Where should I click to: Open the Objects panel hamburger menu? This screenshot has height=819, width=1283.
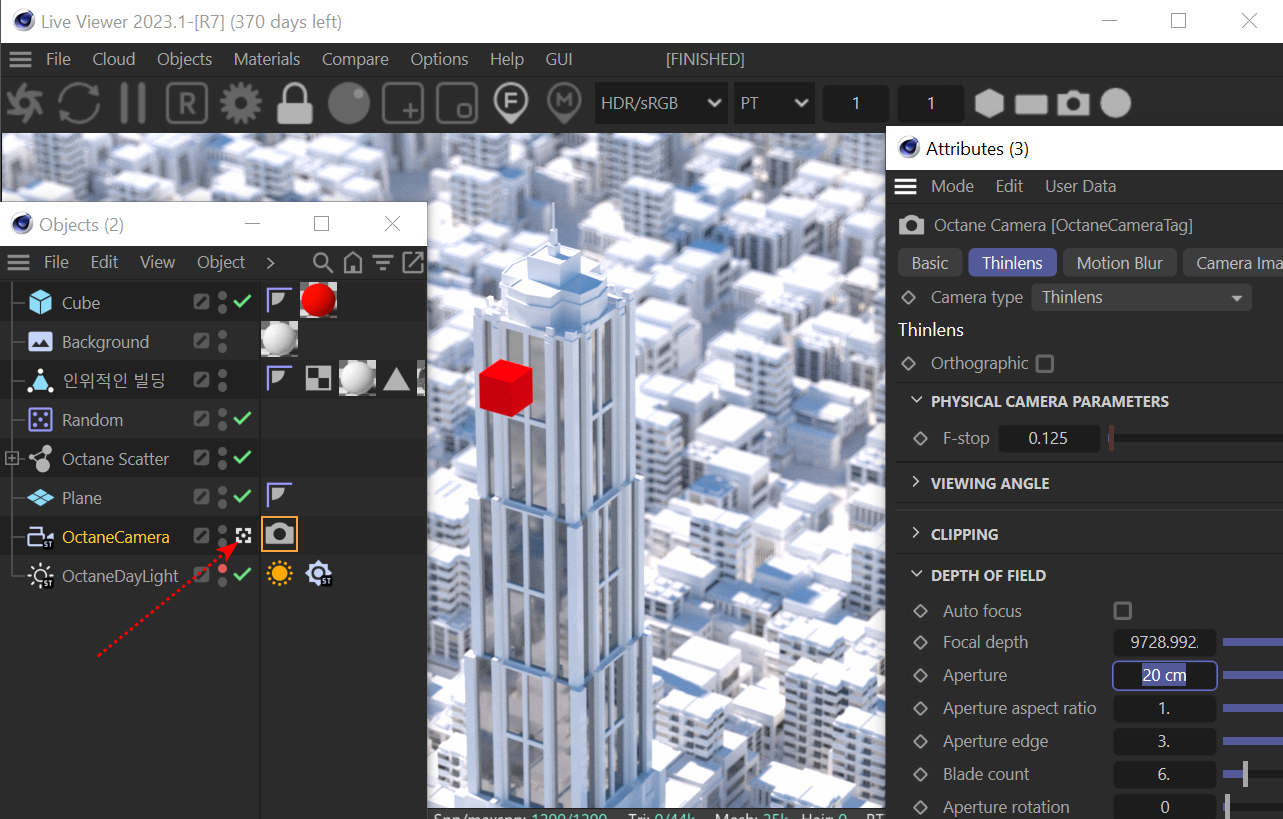coord(18,262)
